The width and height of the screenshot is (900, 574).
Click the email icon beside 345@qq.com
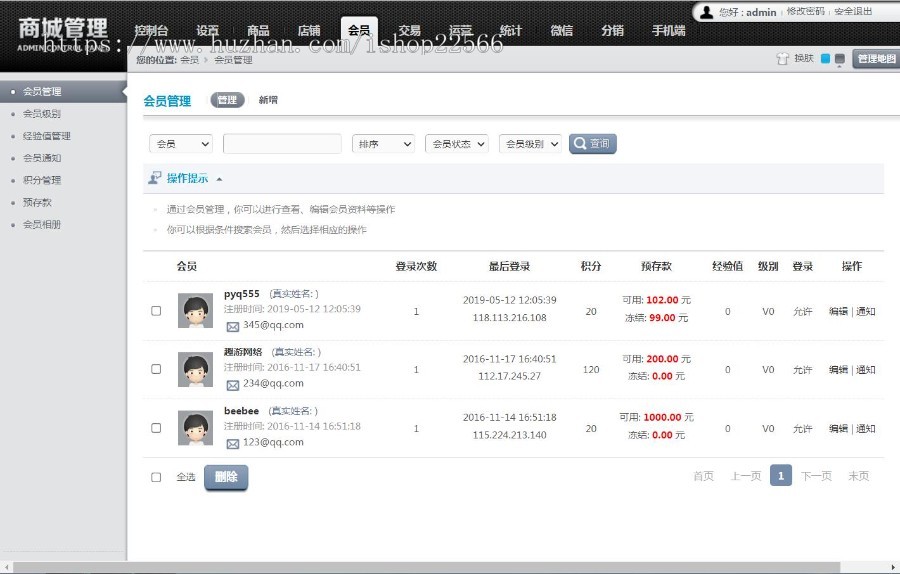pos(232,326)
